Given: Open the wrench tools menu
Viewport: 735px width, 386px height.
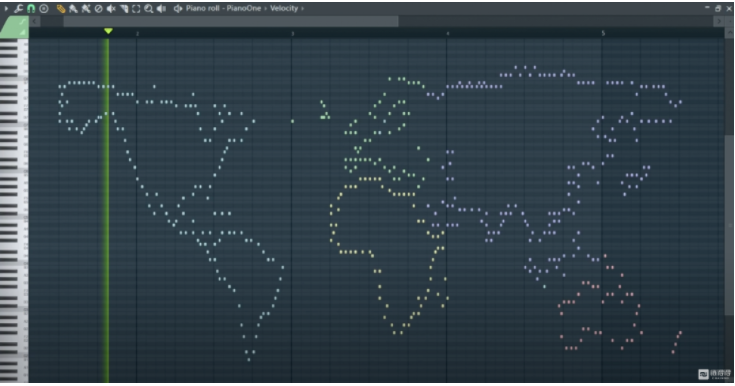Looking at the screenshot, I should pos(18,8).
